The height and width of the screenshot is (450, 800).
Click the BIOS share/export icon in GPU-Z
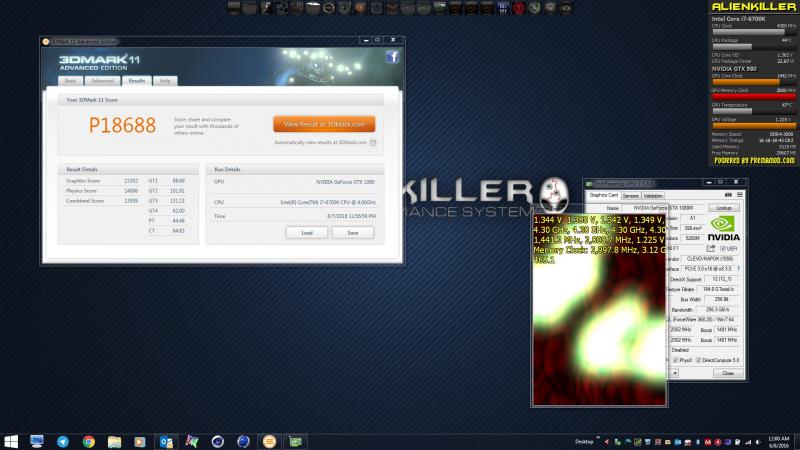point(710,248)
